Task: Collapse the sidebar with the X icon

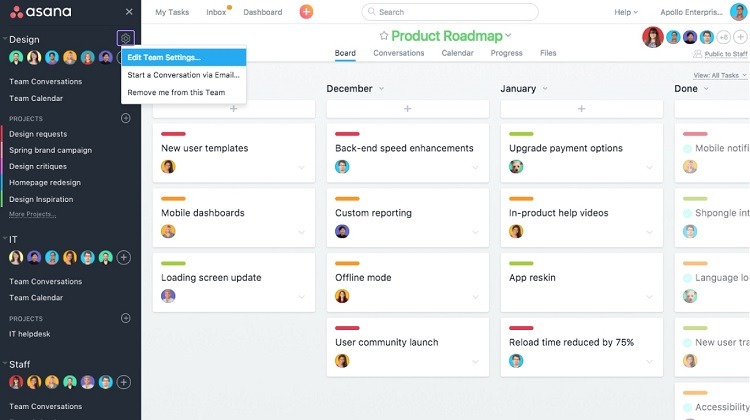Action: 129,12
